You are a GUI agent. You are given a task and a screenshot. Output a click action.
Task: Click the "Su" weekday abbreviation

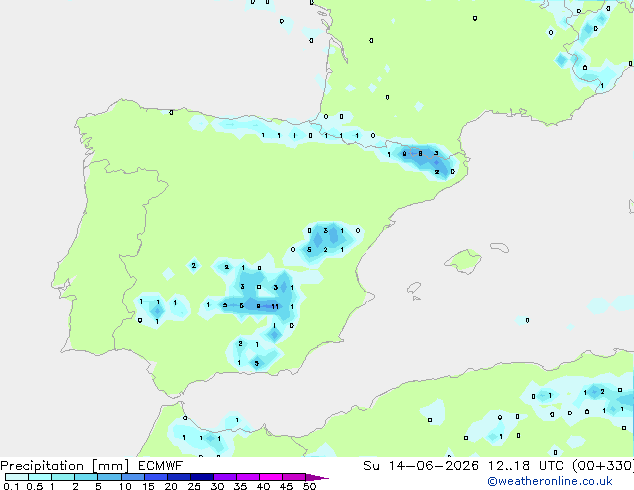pos(372,466)
